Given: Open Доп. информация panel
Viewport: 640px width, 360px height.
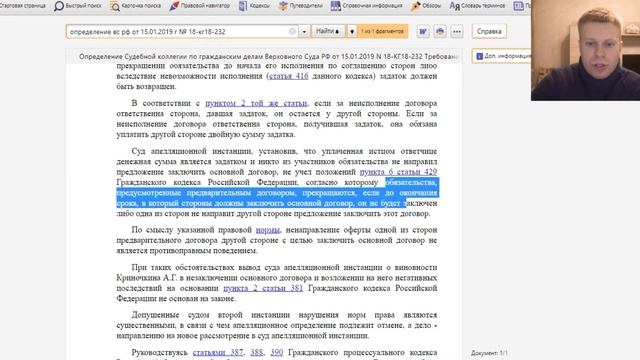Looking at the screenshot, I should coord(503,56).
